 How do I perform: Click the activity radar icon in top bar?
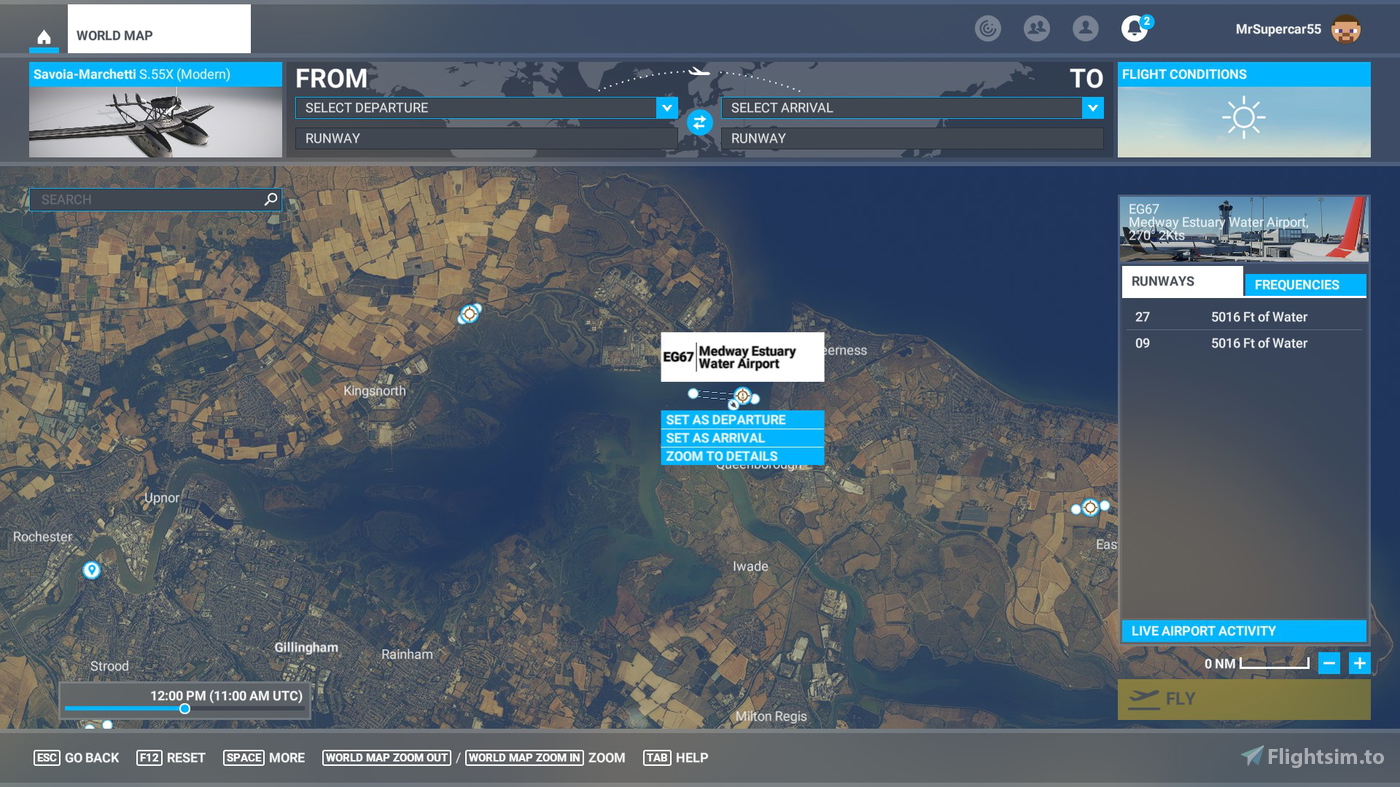pyautogui.click(x=988, y=29)
